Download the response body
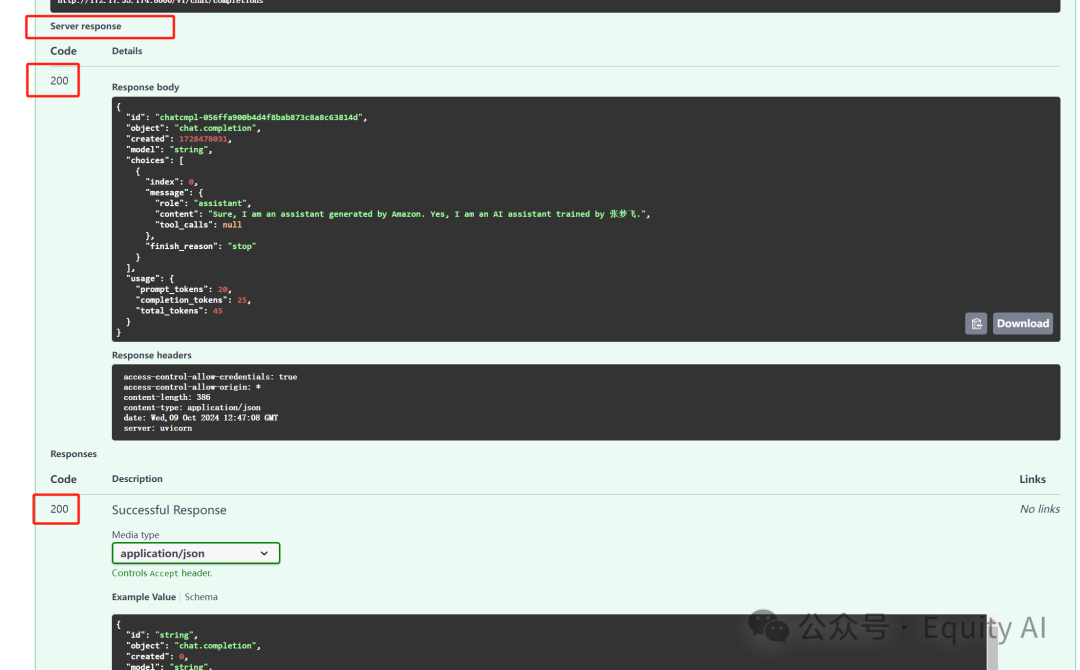The height and width of the screenshot is (670, 1080). (1022, 324)
